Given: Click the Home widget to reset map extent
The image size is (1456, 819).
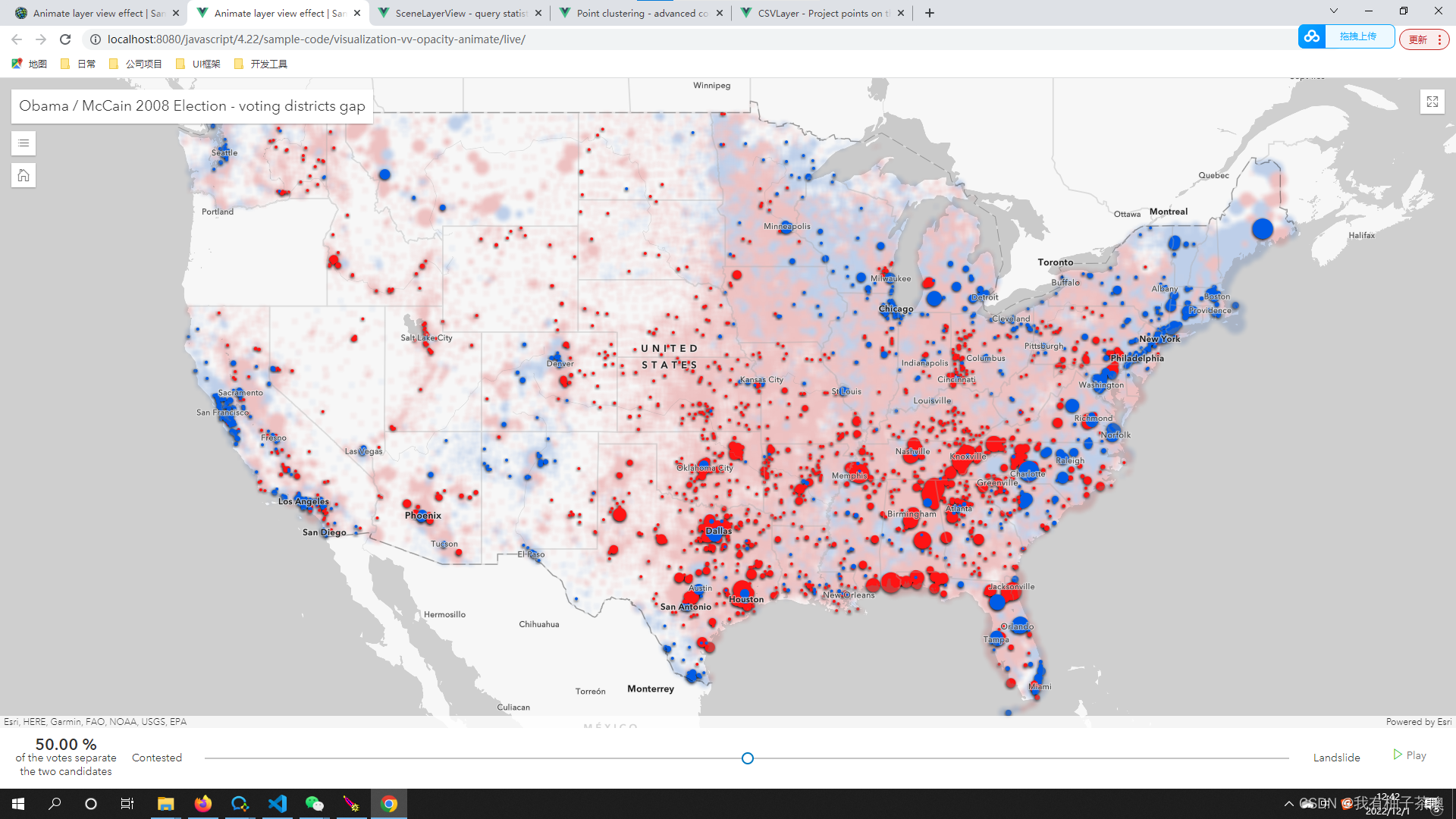Looking at the screenshot, I should tap(23, 174).
